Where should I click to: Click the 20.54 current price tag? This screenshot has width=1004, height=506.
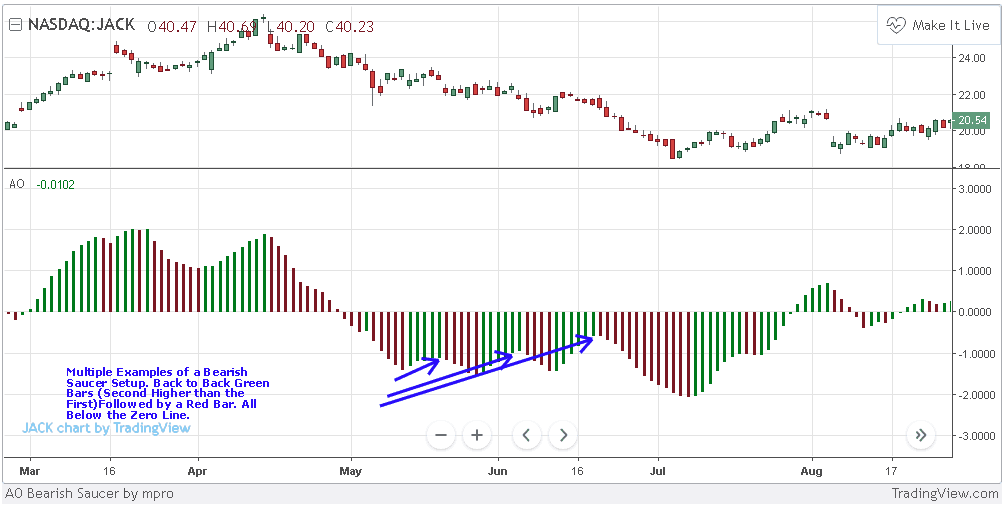click(x=971, y=120)
